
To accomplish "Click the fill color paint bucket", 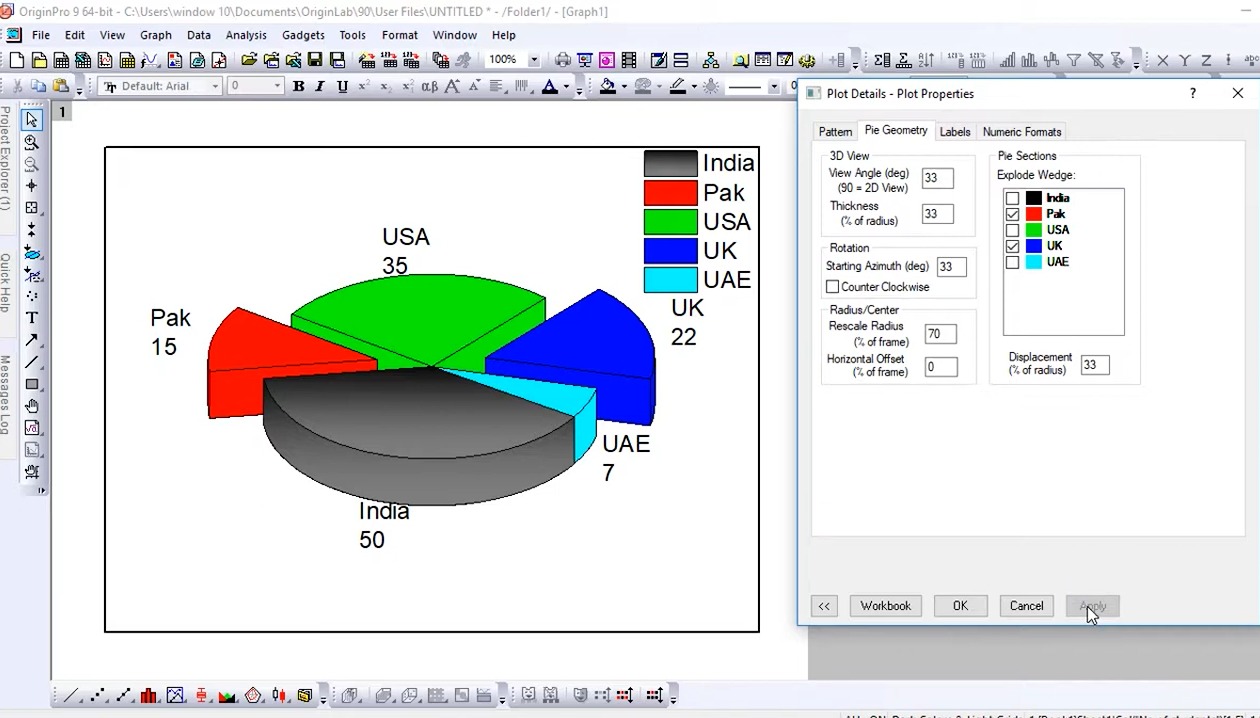I will coord(607,87).
